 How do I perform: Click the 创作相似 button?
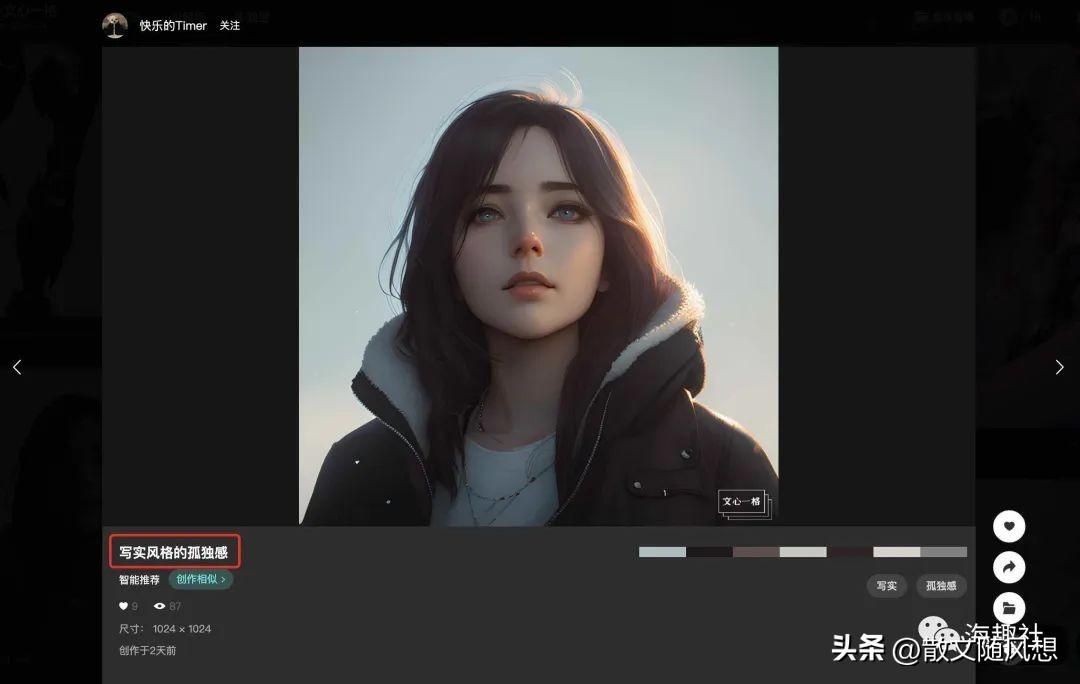[200, 579]
